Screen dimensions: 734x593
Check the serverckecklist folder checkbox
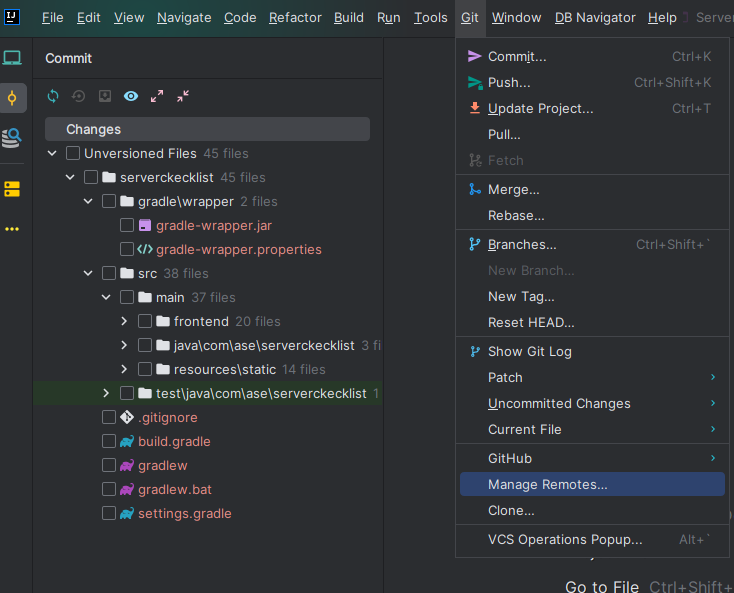[x=91, y=177]
